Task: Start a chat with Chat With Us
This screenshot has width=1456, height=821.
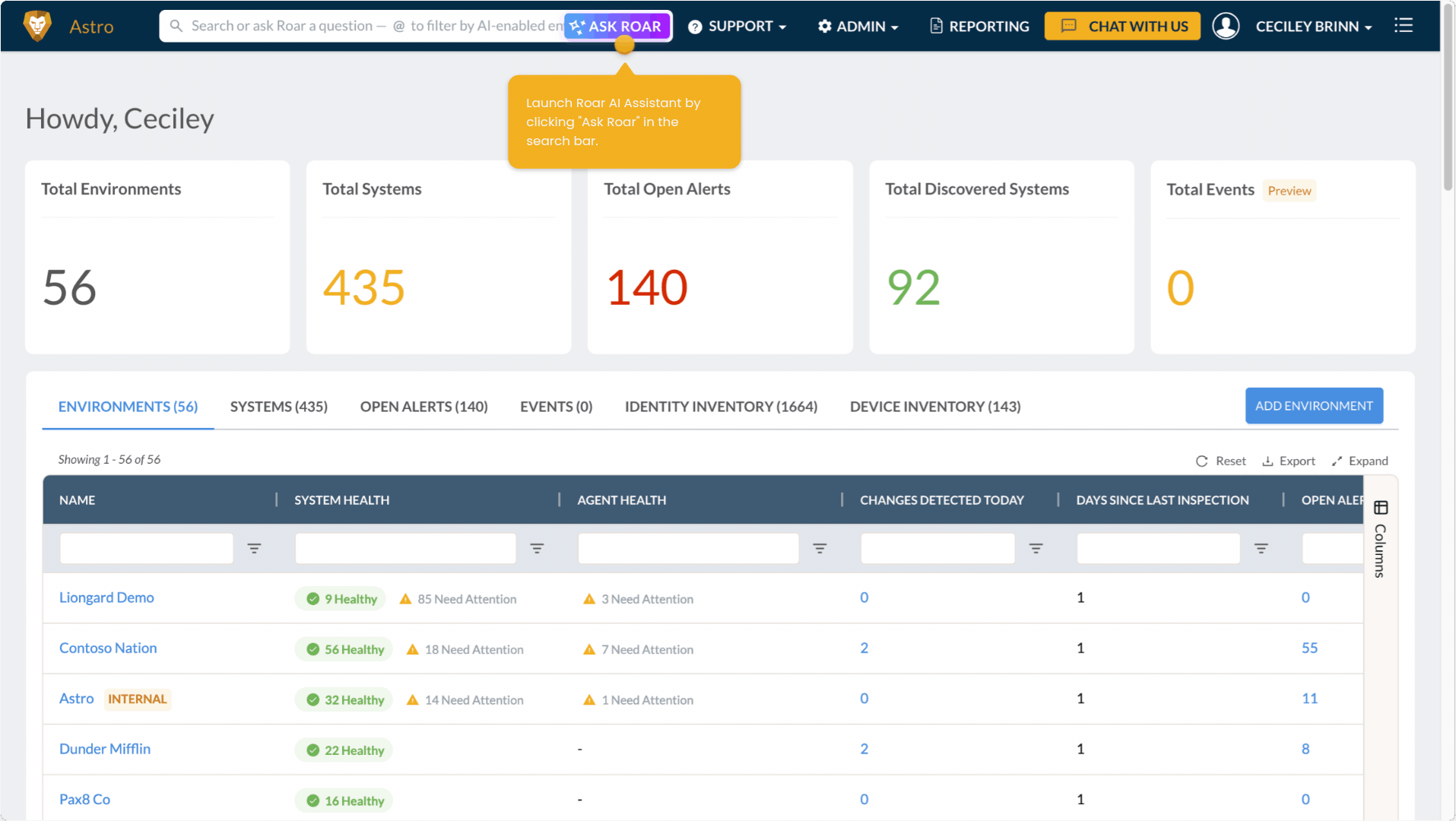Action: tap(1122, 27)
